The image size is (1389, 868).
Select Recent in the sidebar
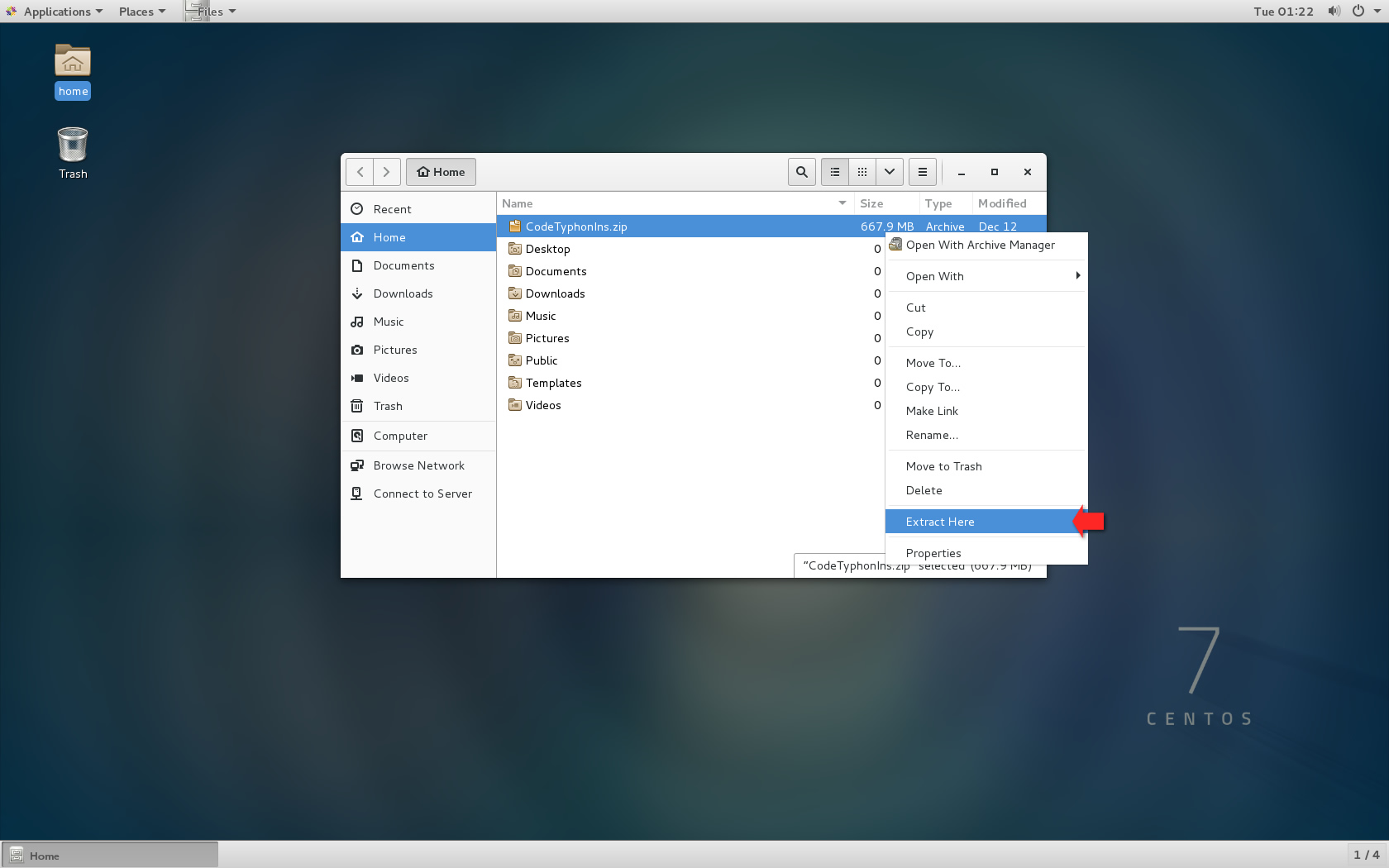click(418, 209)
